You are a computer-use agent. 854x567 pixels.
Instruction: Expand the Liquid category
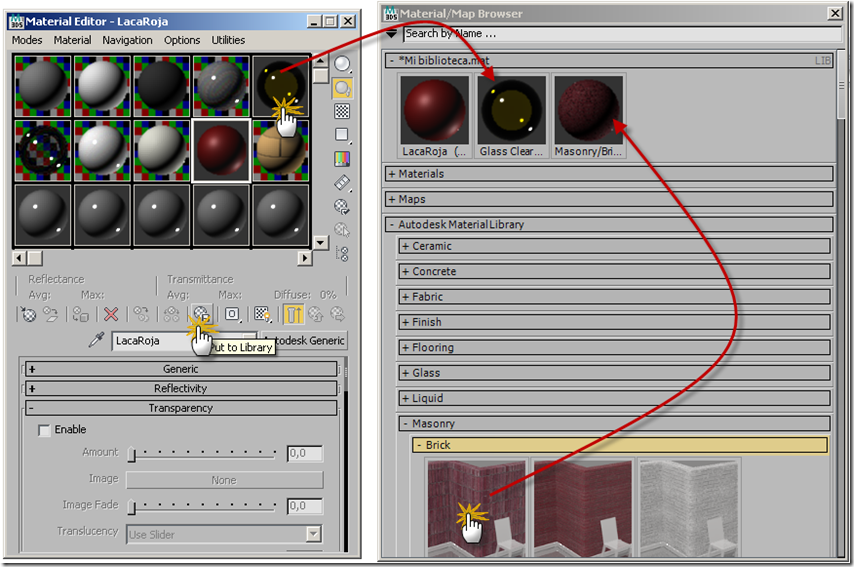(615, 398)
